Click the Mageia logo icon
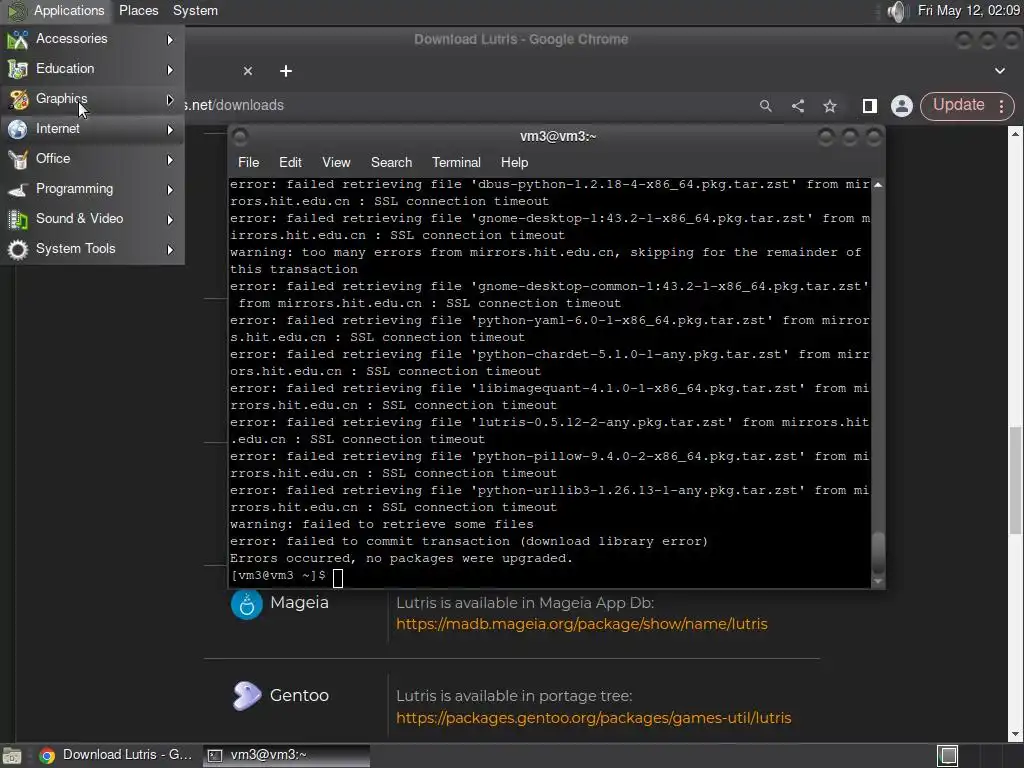This screenshot has width=1024, height=768. click(247, 604)
